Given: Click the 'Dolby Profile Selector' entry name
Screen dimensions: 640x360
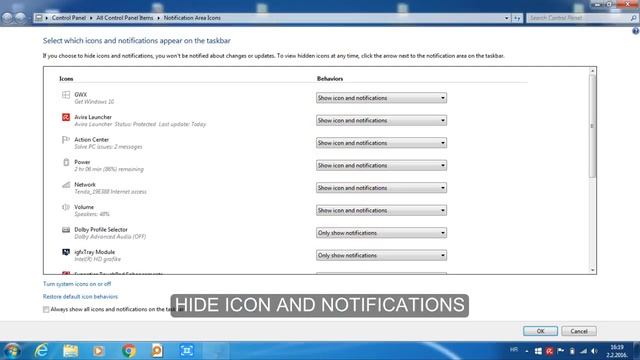Looking at the screenshot, I should point(101,229).
